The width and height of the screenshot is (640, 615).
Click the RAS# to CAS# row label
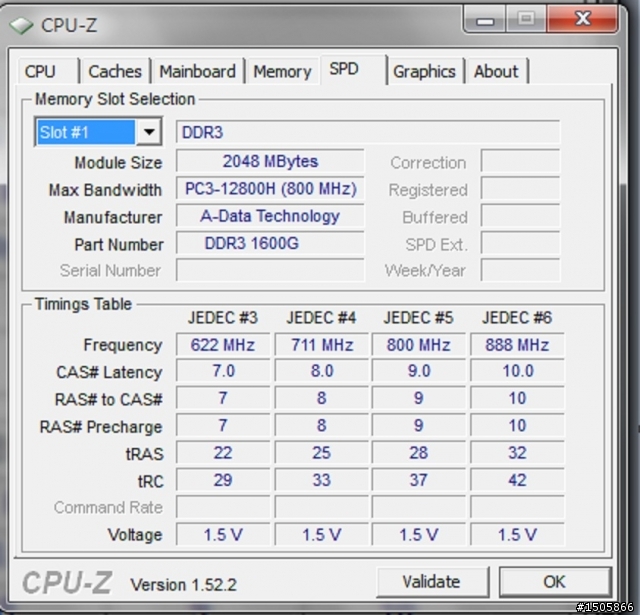tap(109, 400)
